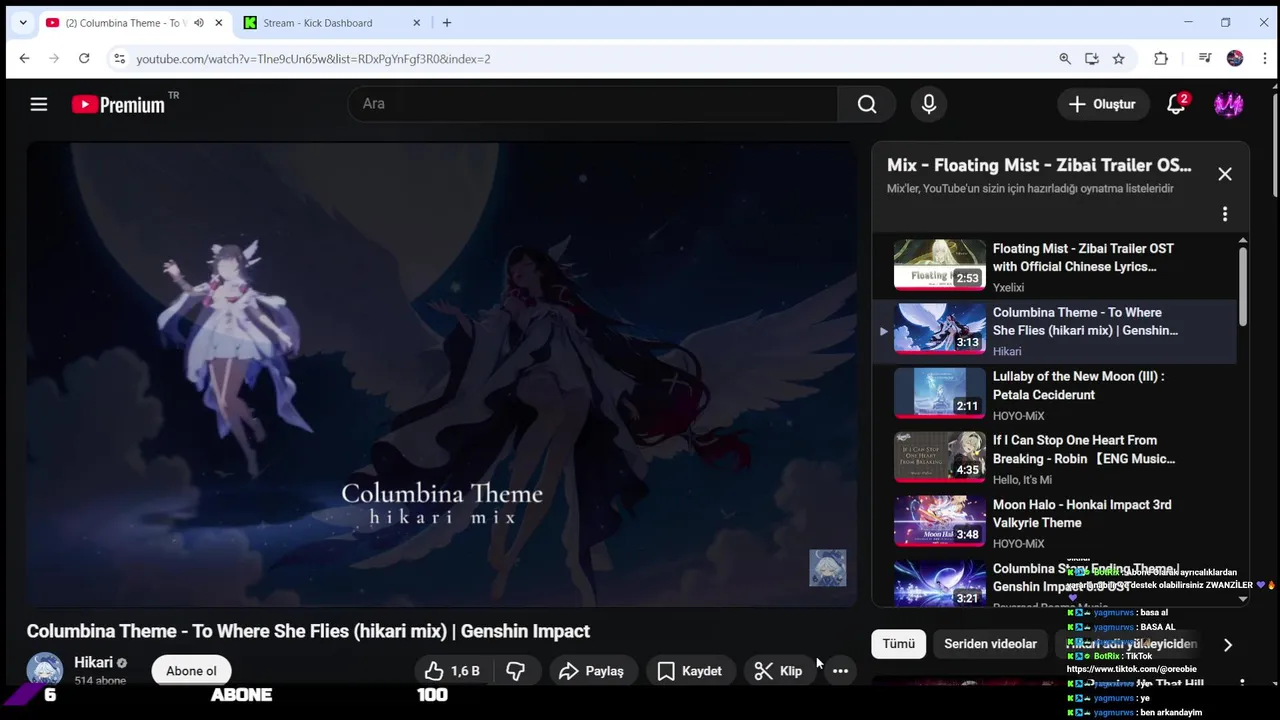Click Yxelixi channel name in playlist
Image resolution: width=1280 pixels, height=720 pixels.
click(x=1008, y=288)
